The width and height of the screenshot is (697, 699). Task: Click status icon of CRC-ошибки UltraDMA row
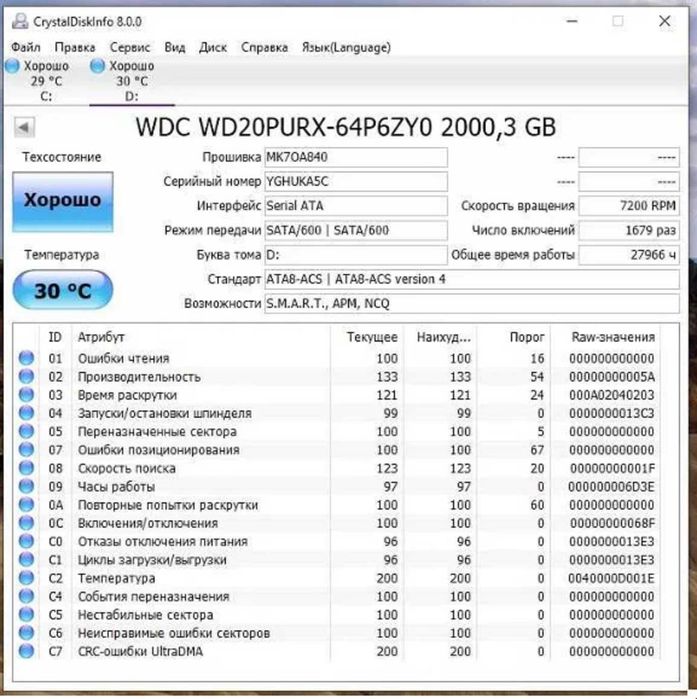click(26, 651)
